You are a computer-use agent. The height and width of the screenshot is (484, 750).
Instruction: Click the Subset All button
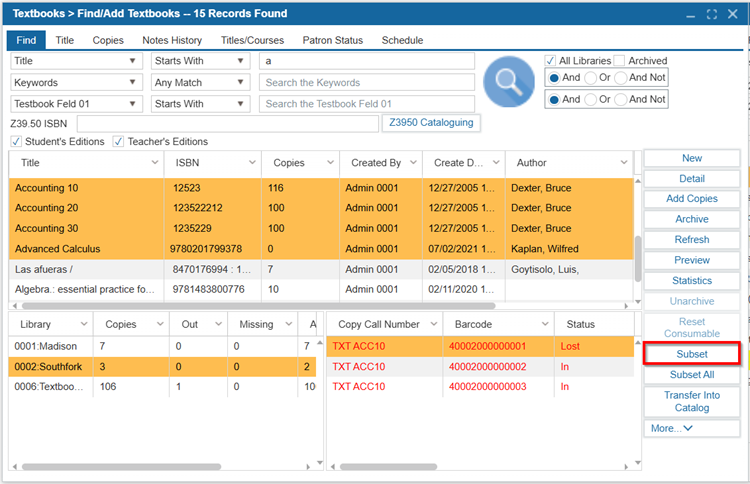692,375
